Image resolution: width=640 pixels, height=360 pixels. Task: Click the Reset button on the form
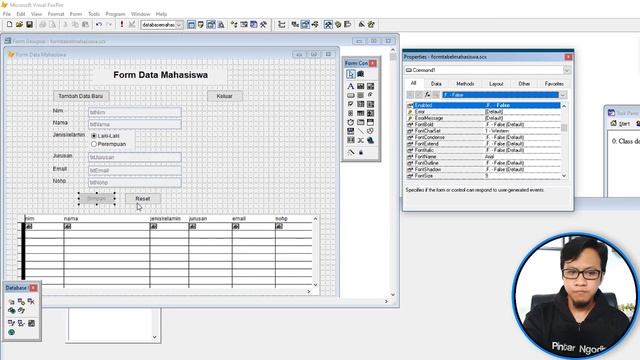[x=142, y=198]
